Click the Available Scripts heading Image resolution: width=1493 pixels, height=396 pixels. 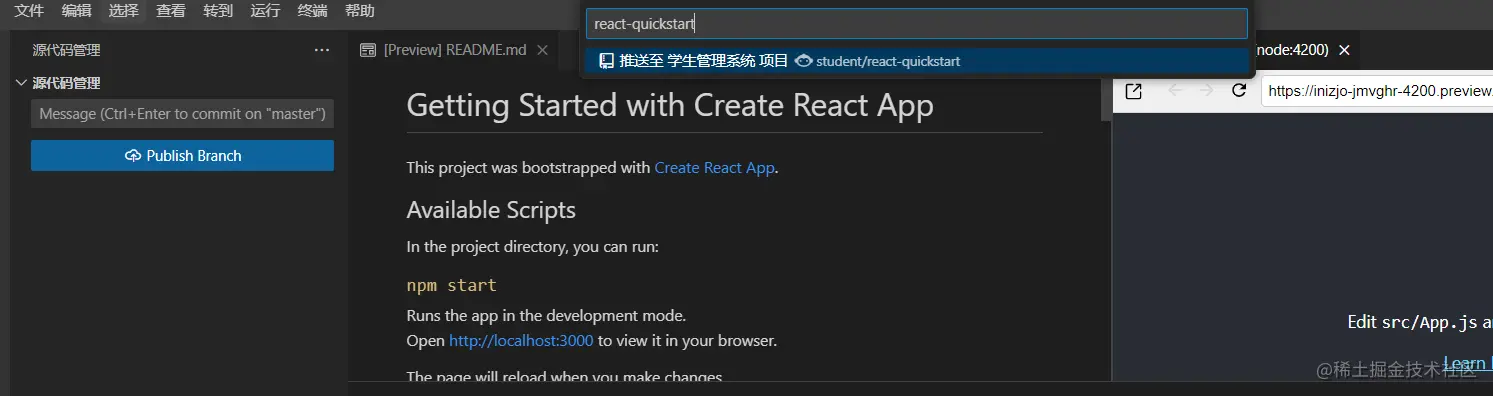pyautogui.click(x=491, y=210)
